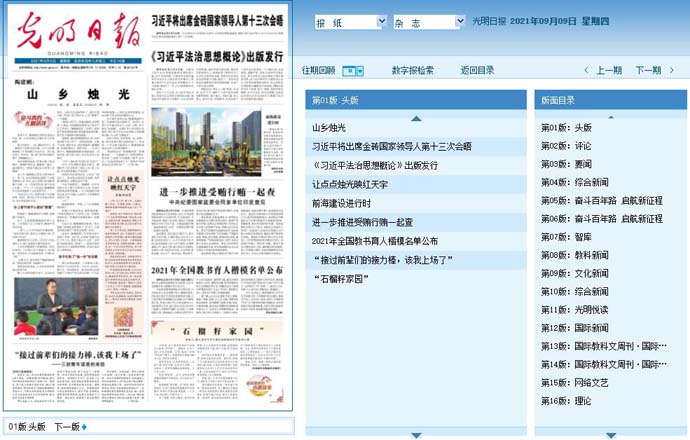Click 返回目录 to return to the index
The width and height of the screenshot is (690, 440).
[477, 71]
